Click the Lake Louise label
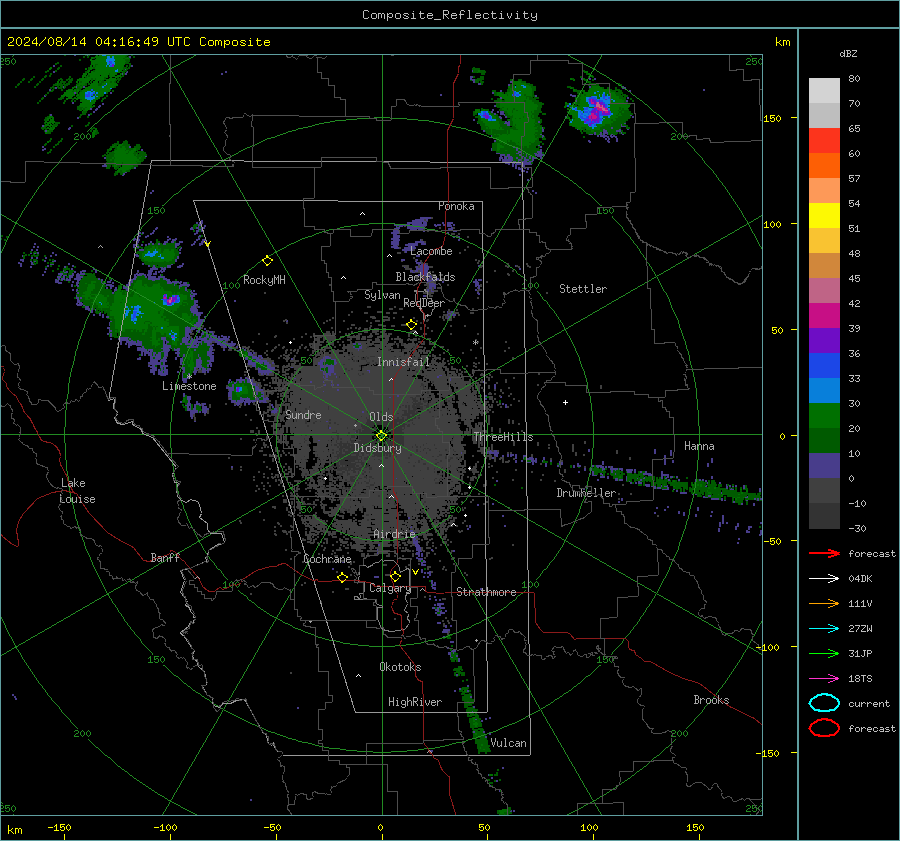Viewport: 900px width, 841px height. tap(77, 491)
